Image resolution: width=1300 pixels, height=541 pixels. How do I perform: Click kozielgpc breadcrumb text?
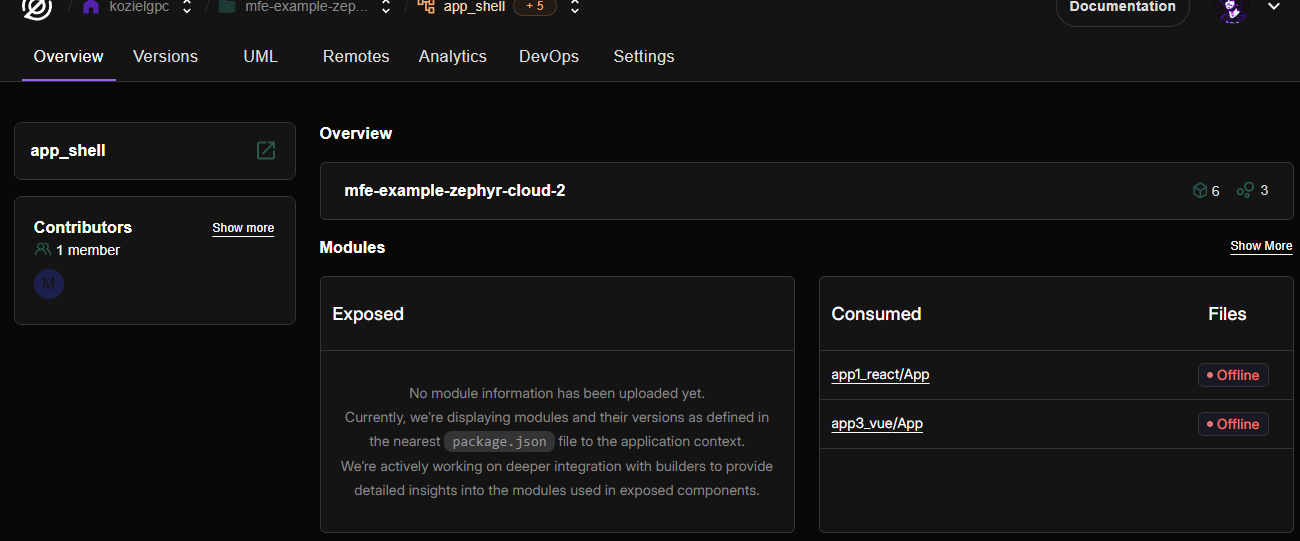click(x=139, y=6)
